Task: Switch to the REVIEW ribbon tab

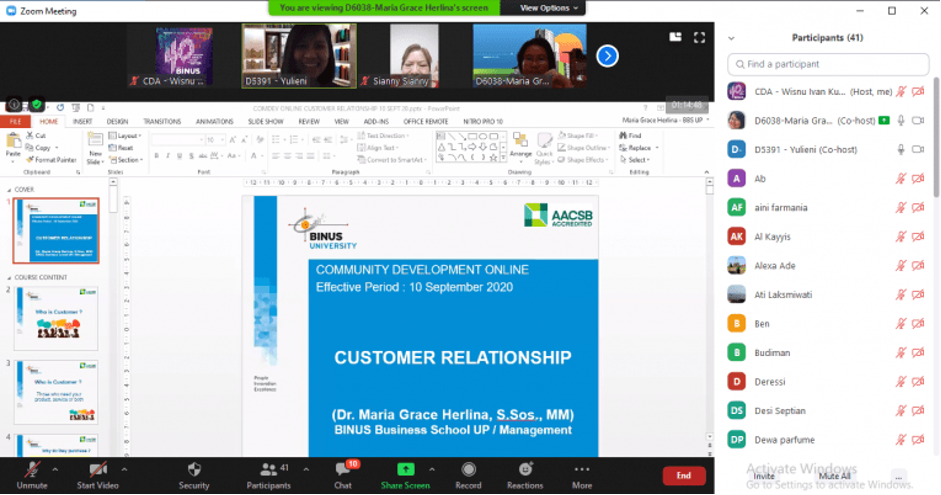Action: click(308, 121)
